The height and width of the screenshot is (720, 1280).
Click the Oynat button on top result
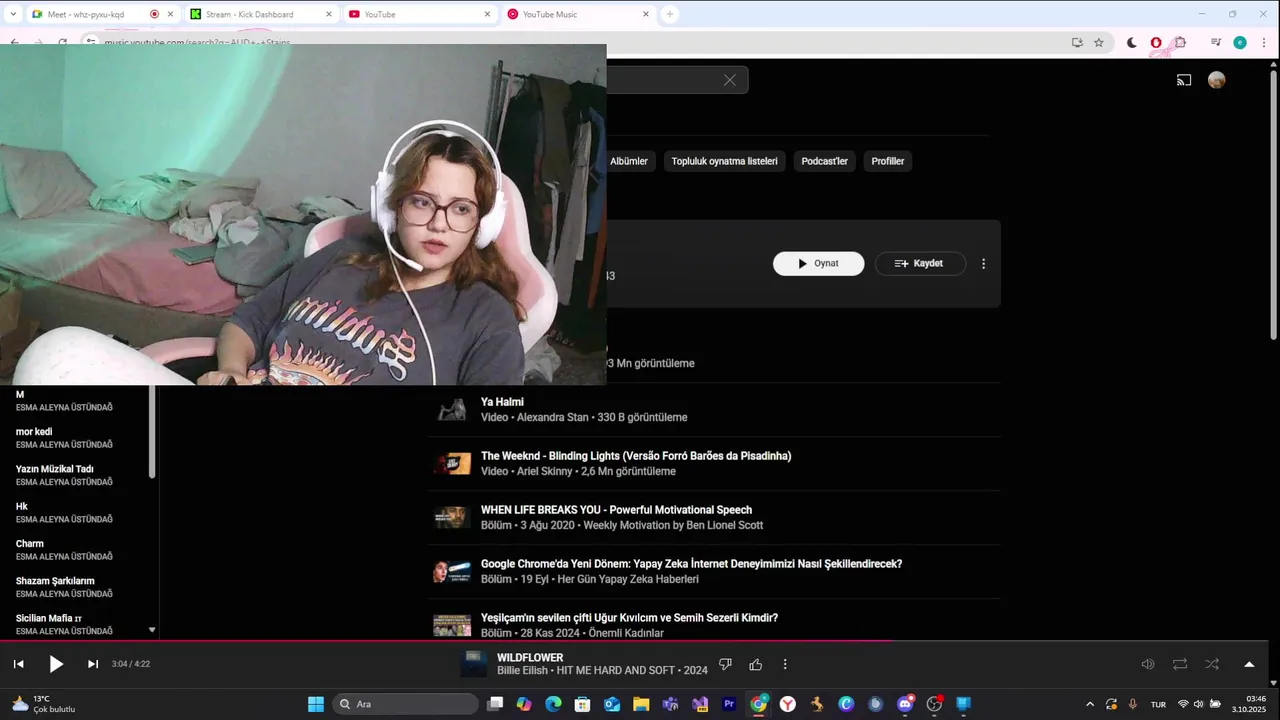click(x=818, y=263)
